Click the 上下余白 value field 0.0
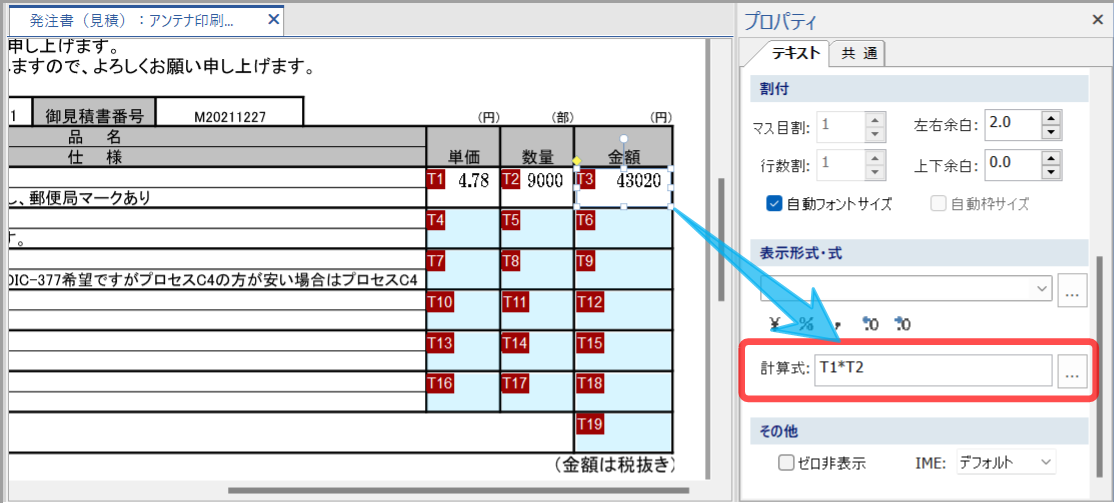 coord(1015,165)
